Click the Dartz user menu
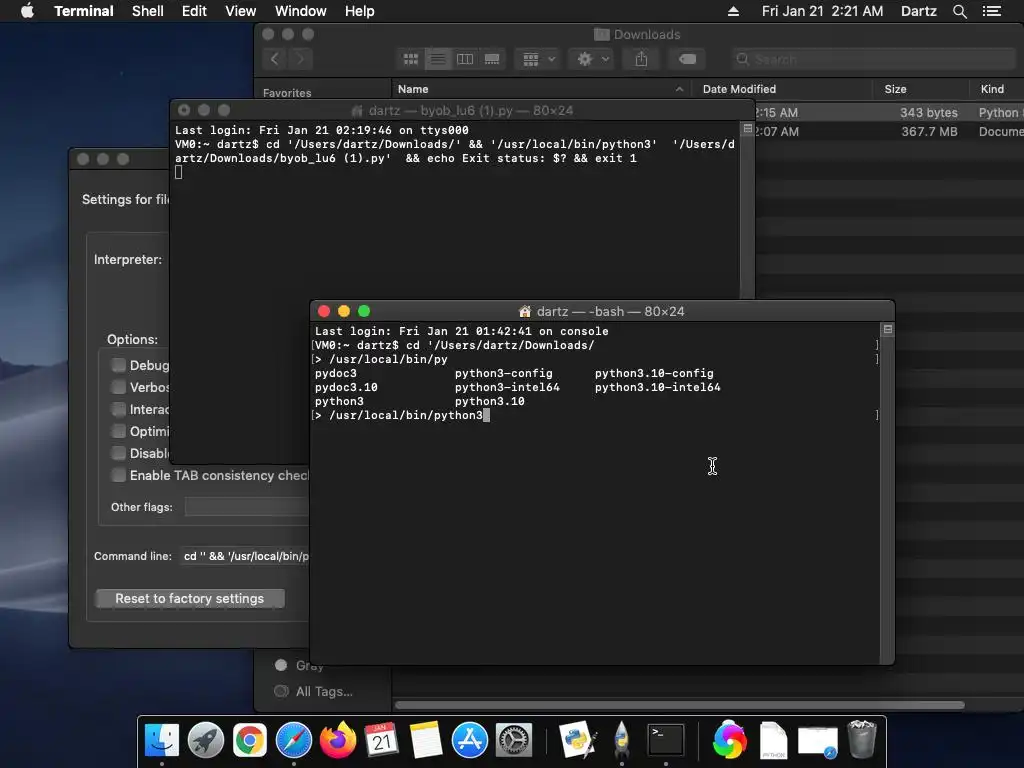This screenshot has height=768, width=1024. tap(918, 11)
